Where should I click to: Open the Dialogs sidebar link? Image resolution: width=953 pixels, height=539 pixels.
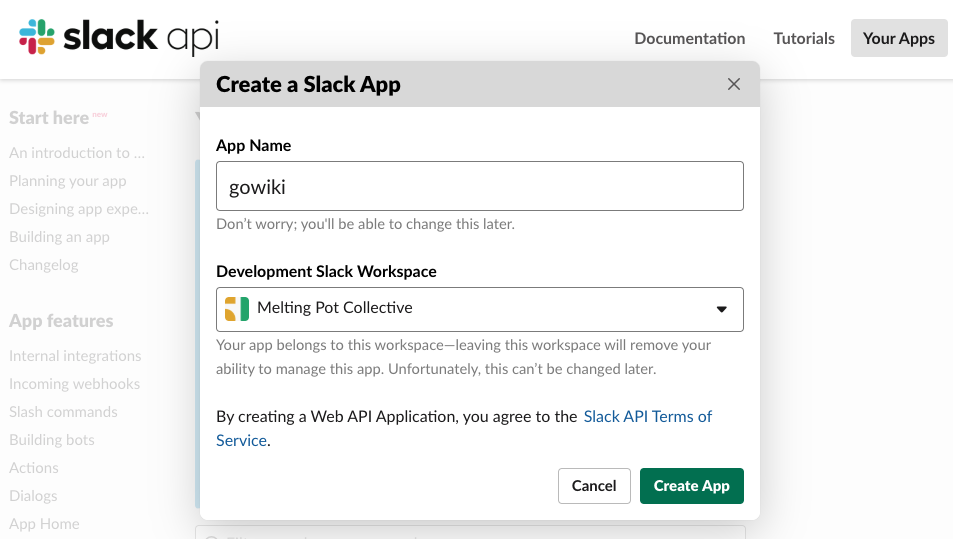point(33,496)
